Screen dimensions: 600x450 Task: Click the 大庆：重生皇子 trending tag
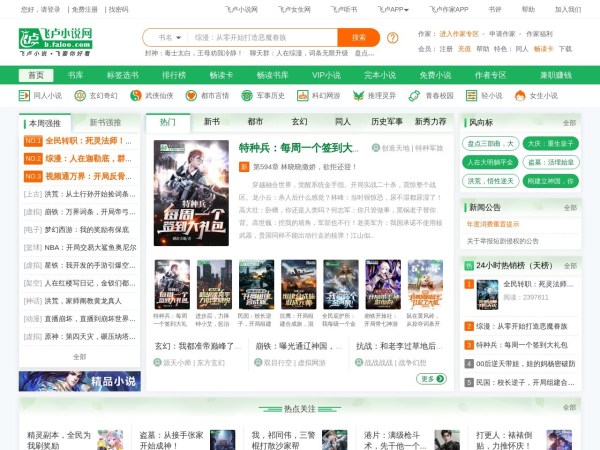pos(548,143)
